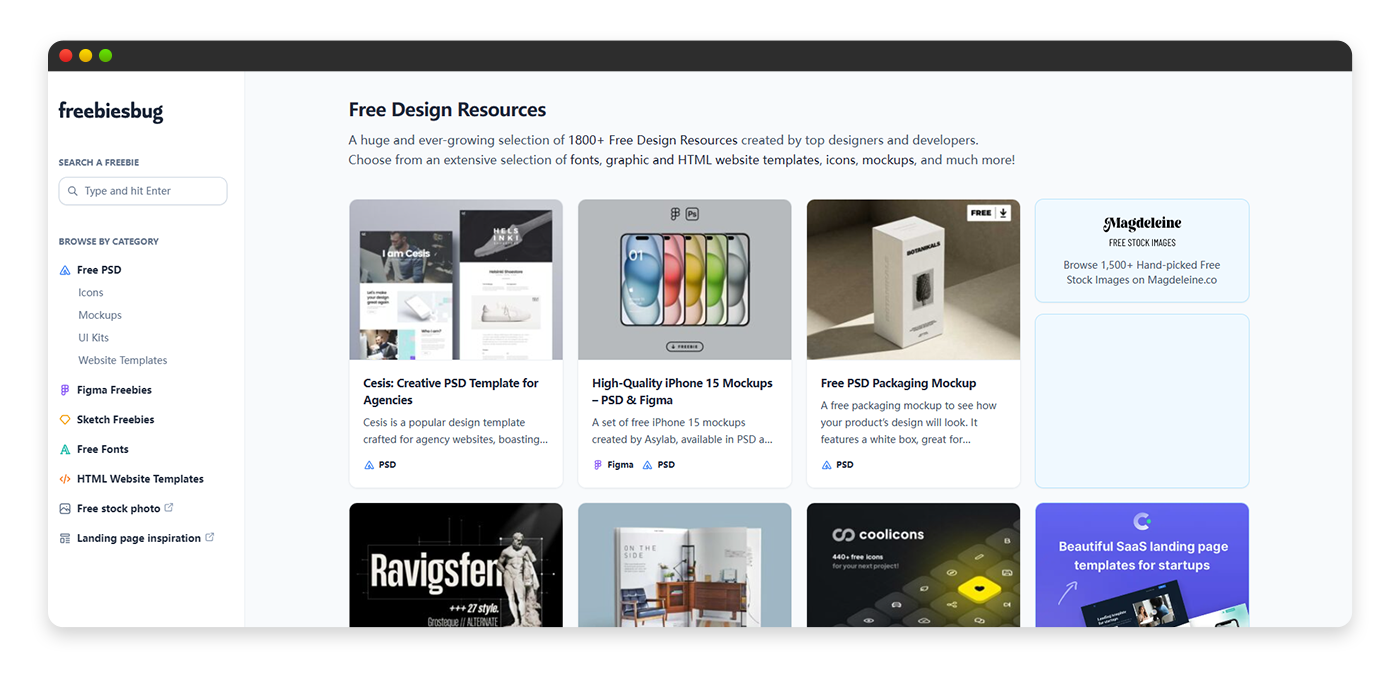This screenshot has width=1400, height=700.
Task: Select UI Kits in the sidebar
Action: point(94,338)
